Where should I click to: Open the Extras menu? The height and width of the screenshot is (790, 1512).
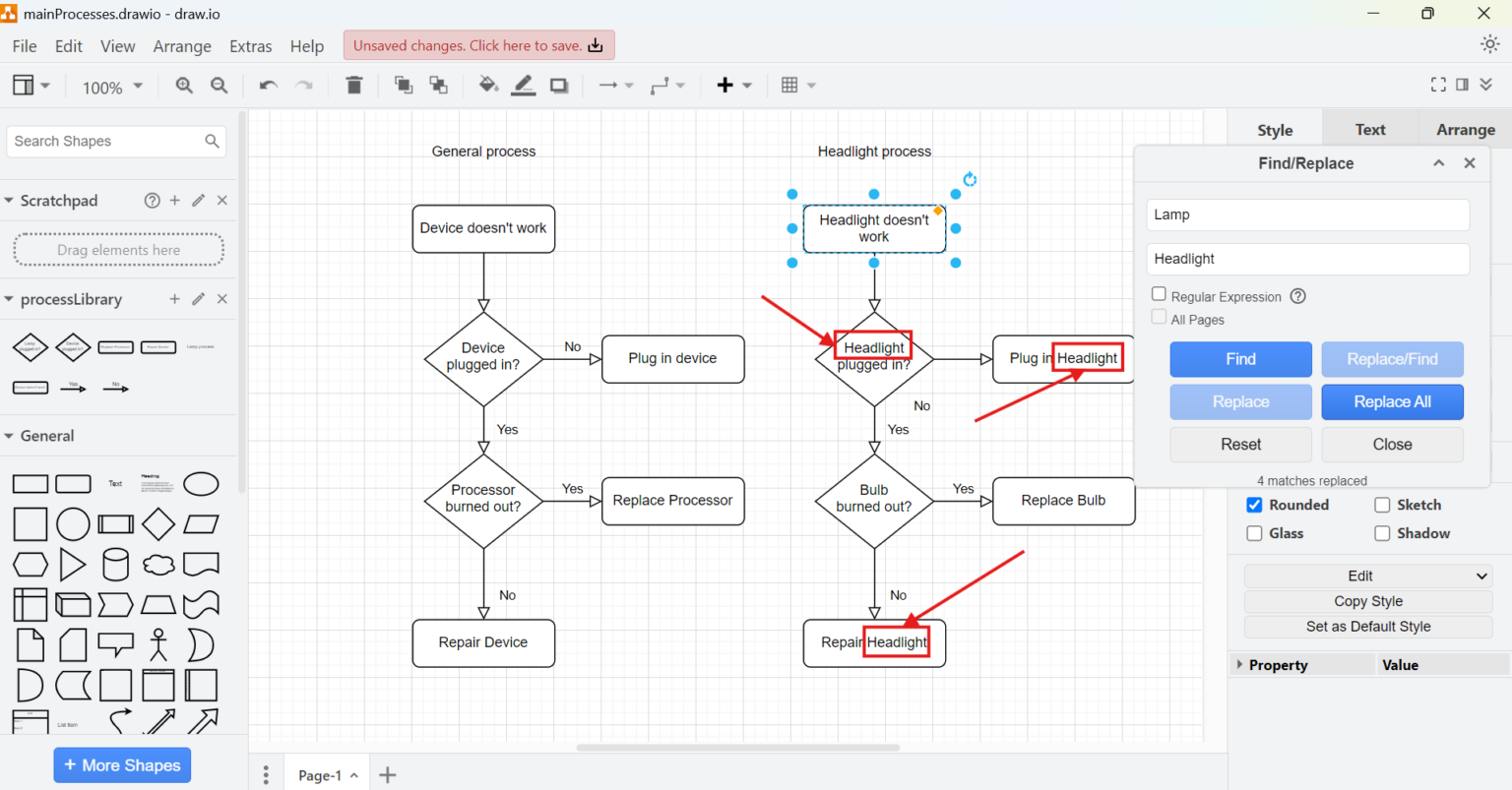(250, 46)
